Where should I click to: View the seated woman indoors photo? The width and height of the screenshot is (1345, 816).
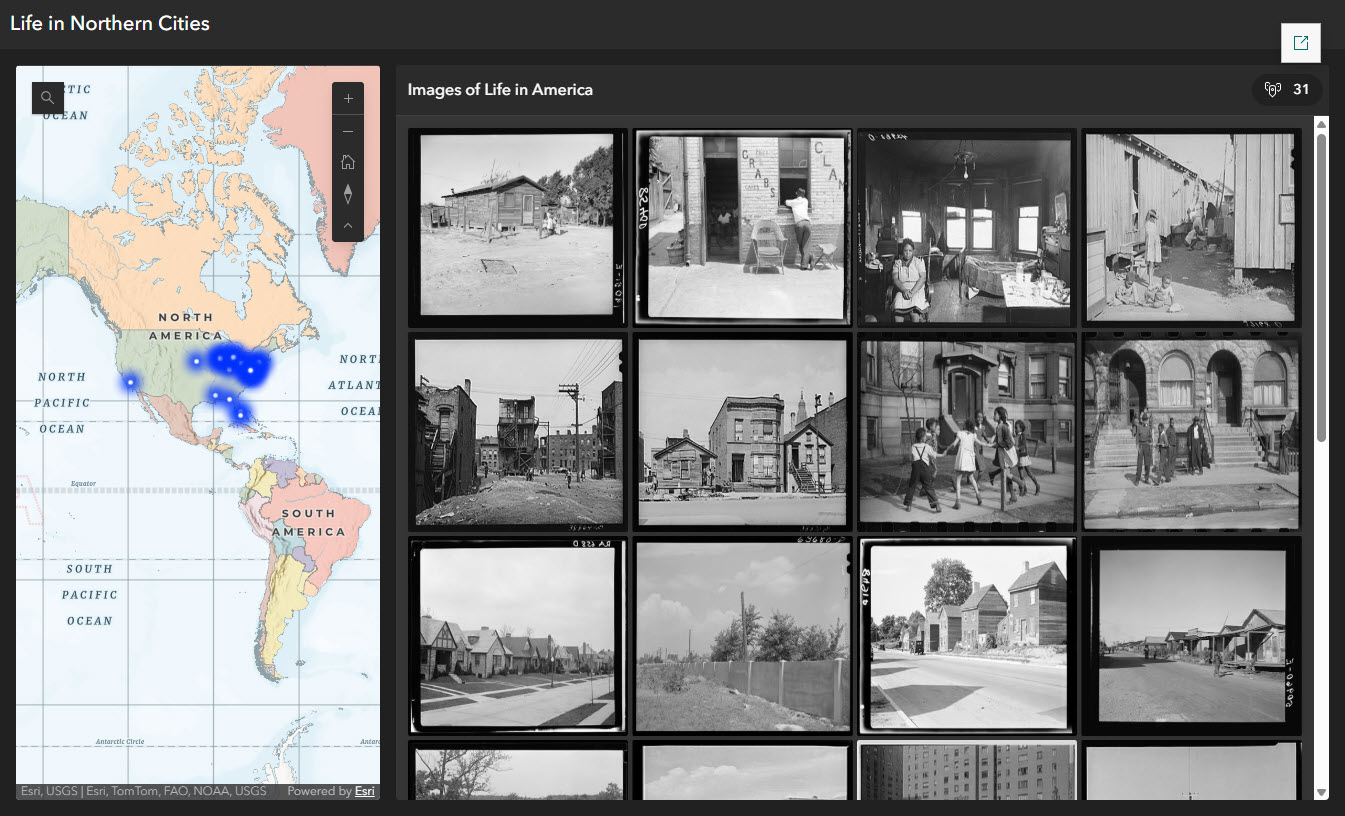(x=965, y=227)
